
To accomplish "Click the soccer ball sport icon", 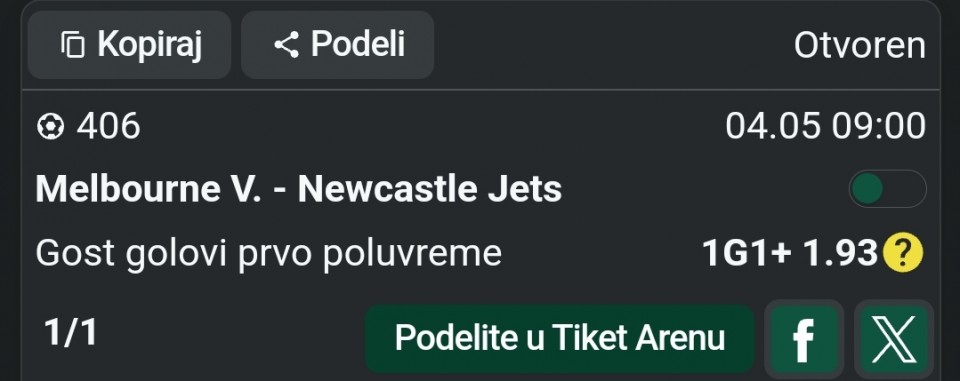I will 50,127.
